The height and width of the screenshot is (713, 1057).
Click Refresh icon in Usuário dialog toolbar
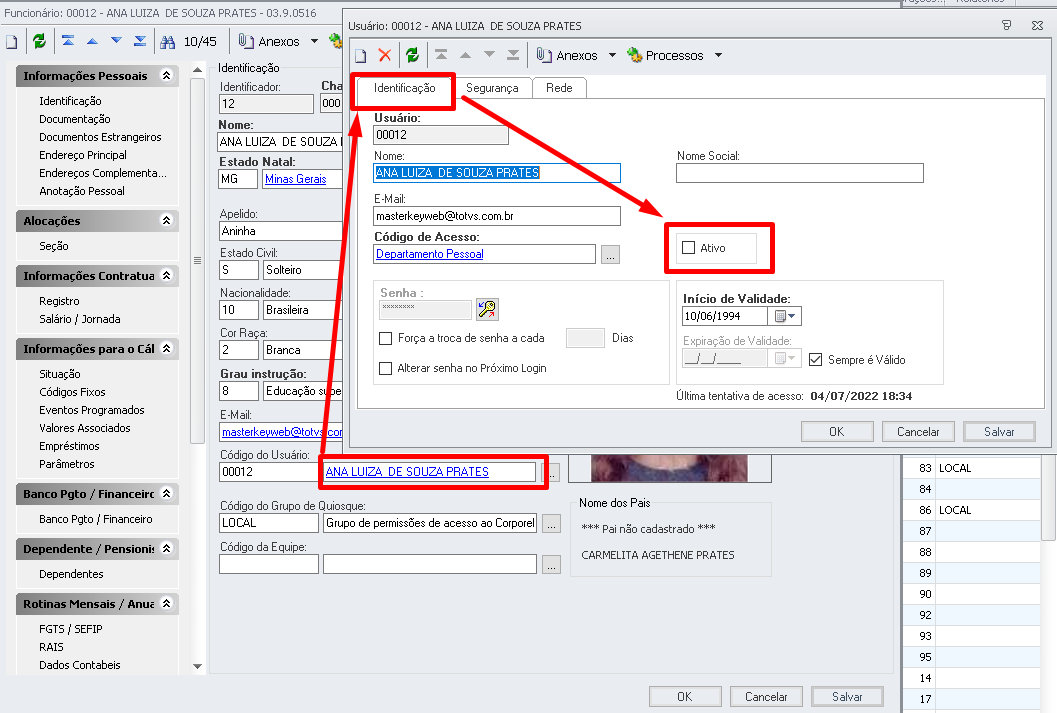pyautogui.click(x=413, y=55)
